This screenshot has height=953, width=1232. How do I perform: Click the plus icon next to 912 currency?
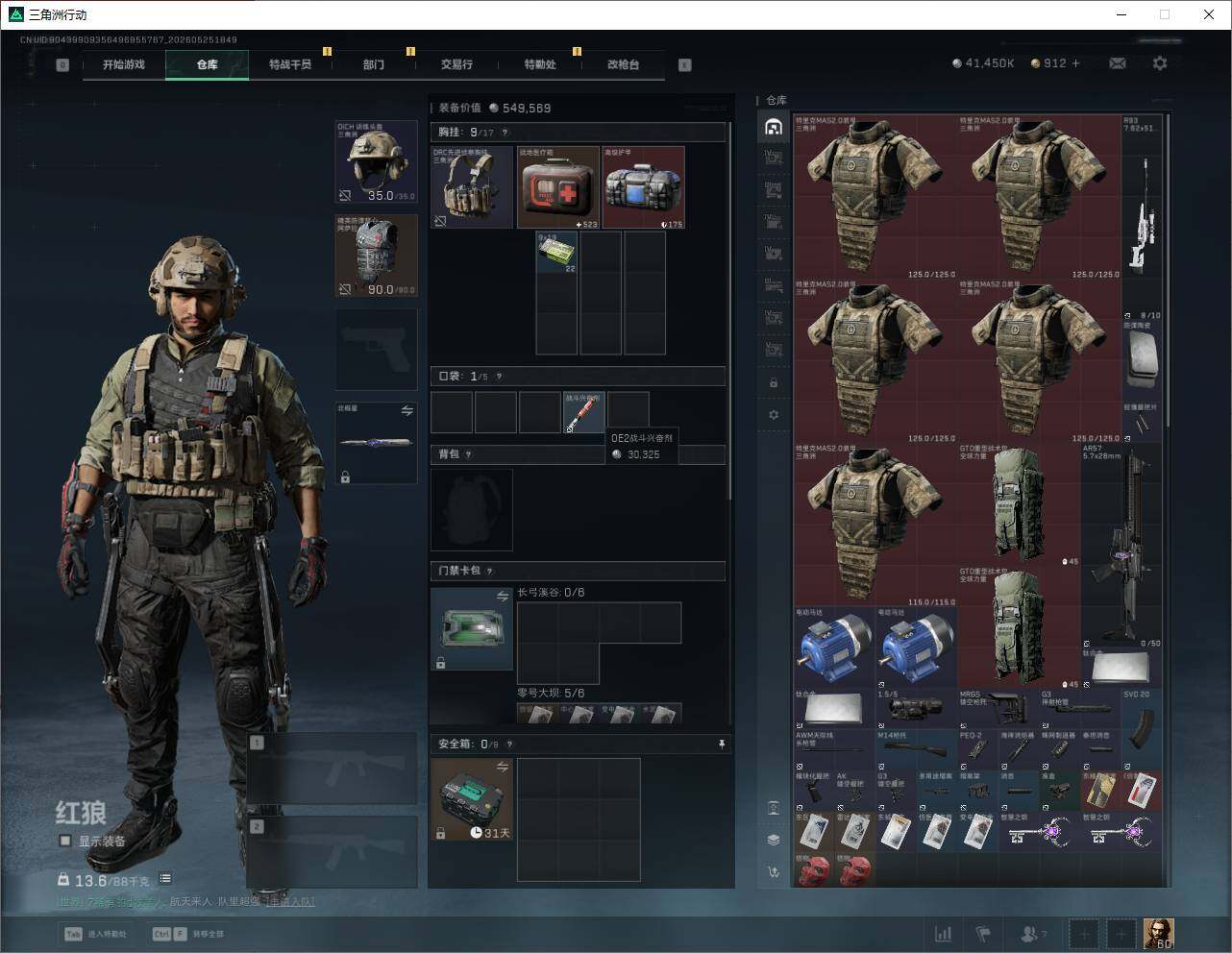pos(1075,63)
